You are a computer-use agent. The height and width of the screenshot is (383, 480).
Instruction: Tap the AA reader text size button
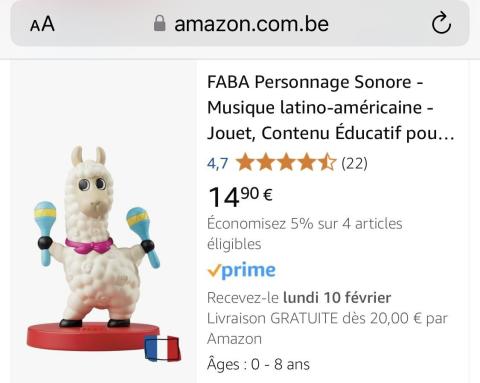point(42,24)
